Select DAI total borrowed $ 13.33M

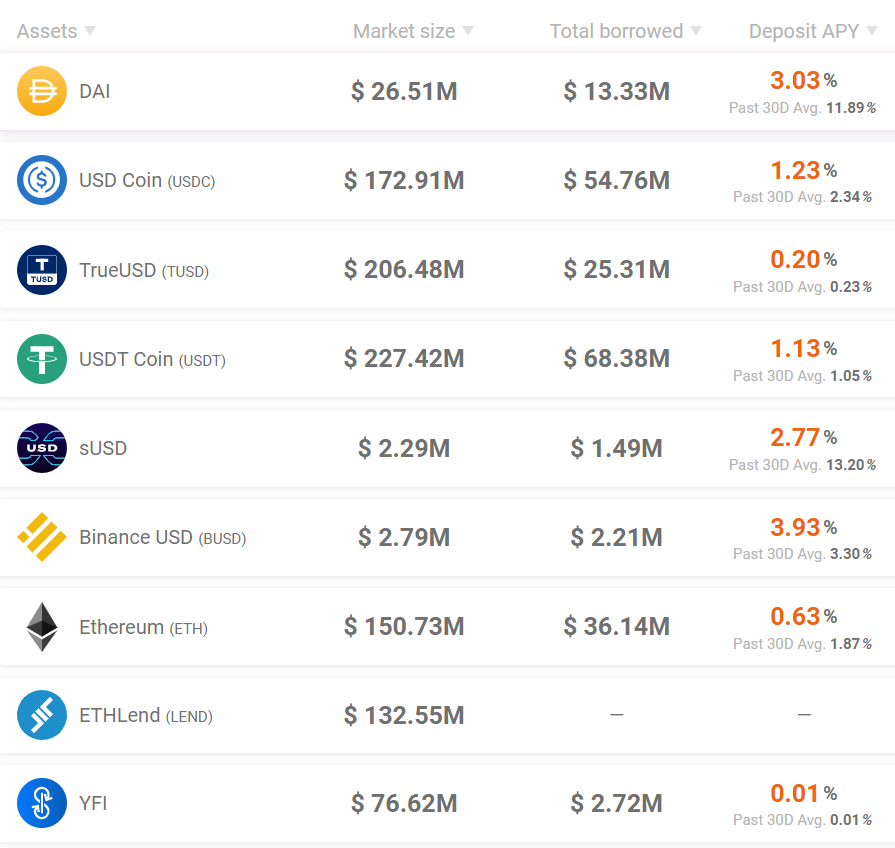616,91
